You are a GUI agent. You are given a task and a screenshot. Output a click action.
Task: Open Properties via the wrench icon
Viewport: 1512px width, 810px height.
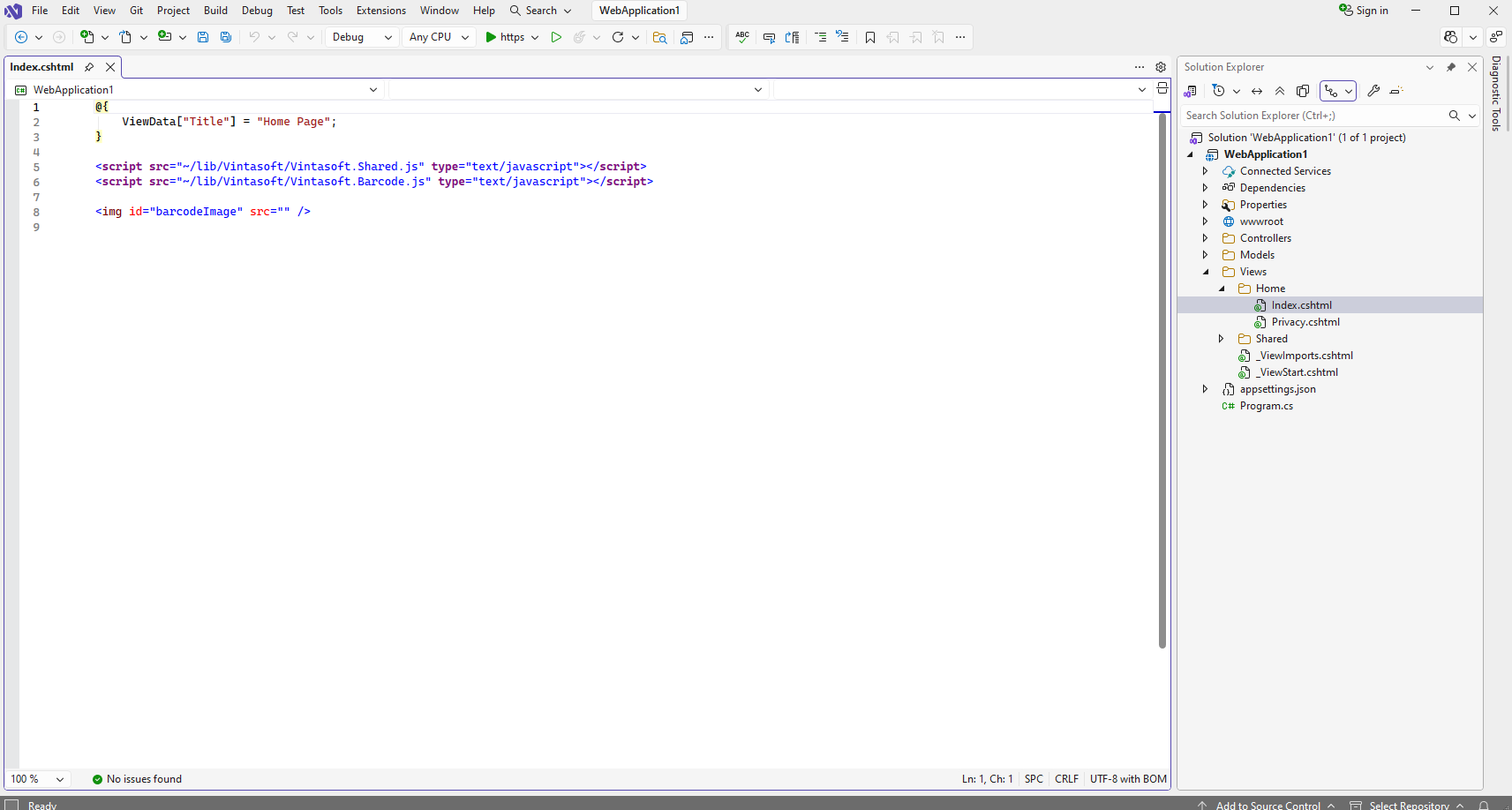[x=1373, y=91]
